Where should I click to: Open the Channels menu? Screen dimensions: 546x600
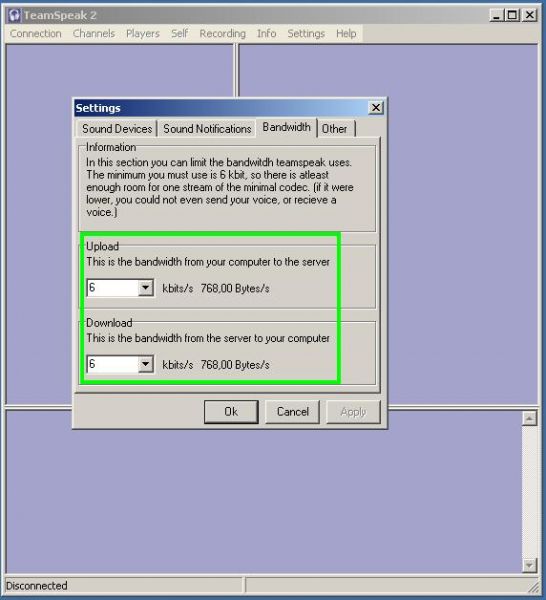pos(94,34)
